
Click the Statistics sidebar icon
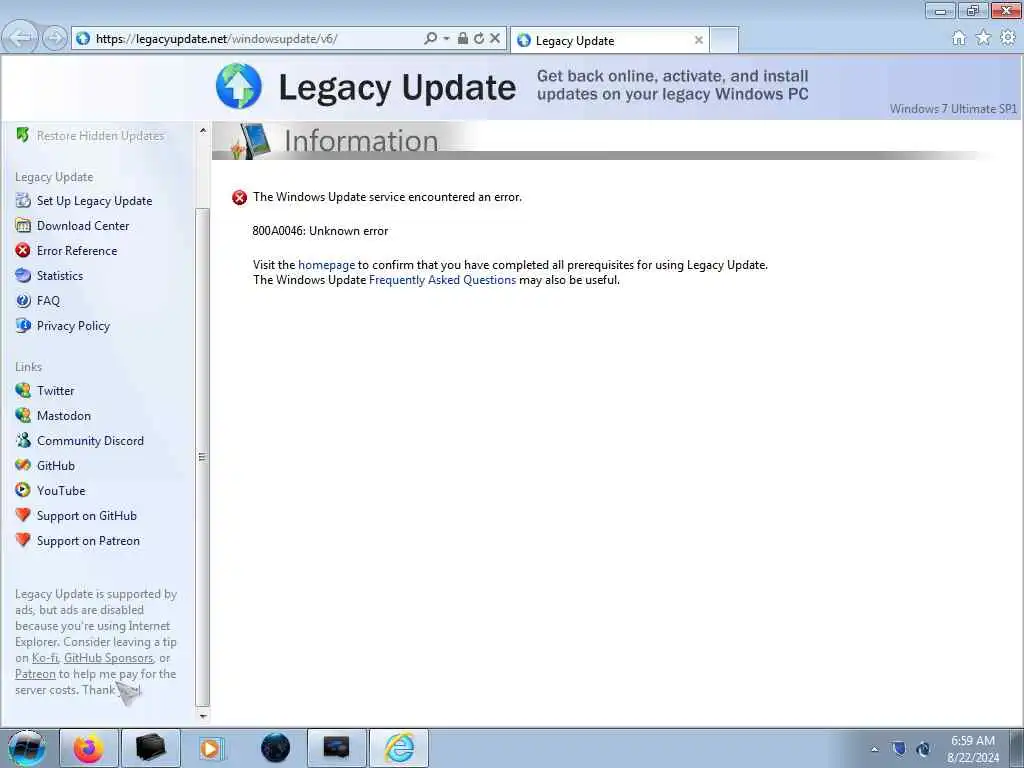[23, 275]
